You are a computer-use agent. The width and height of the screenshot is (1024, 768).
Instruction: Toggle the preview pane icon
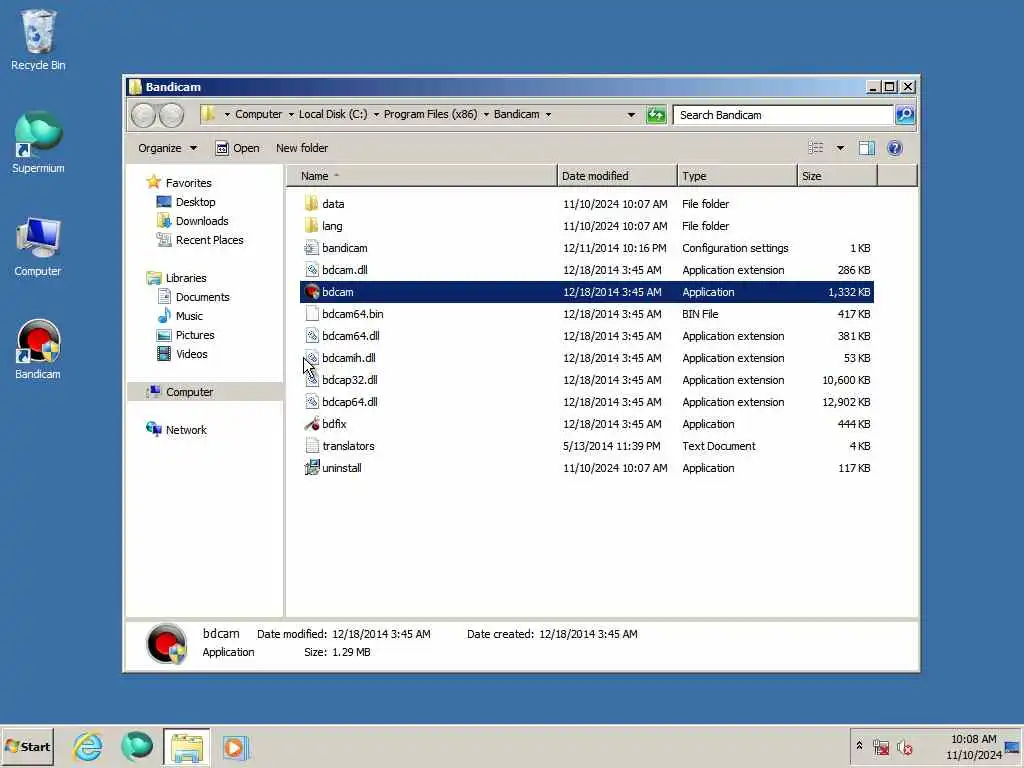click(867, 148)
